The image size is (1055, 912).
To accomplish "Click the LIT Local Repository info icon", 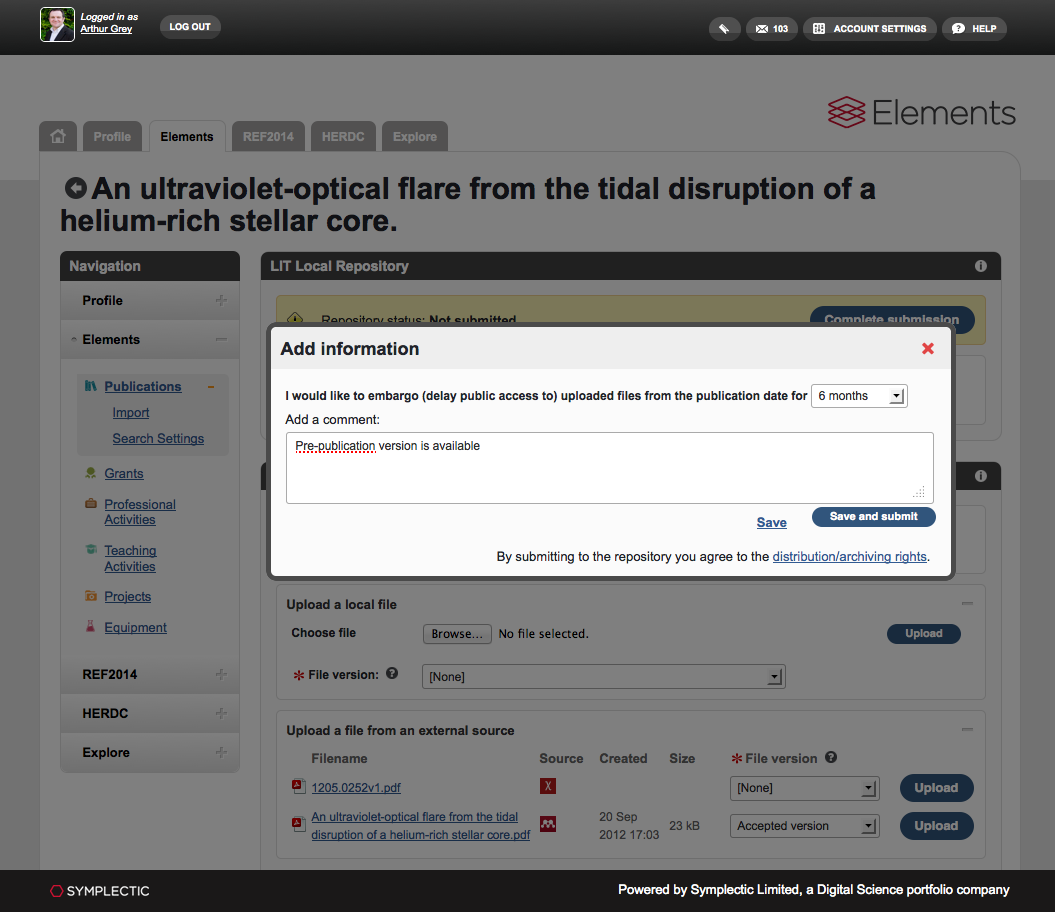I will (980, 266).
